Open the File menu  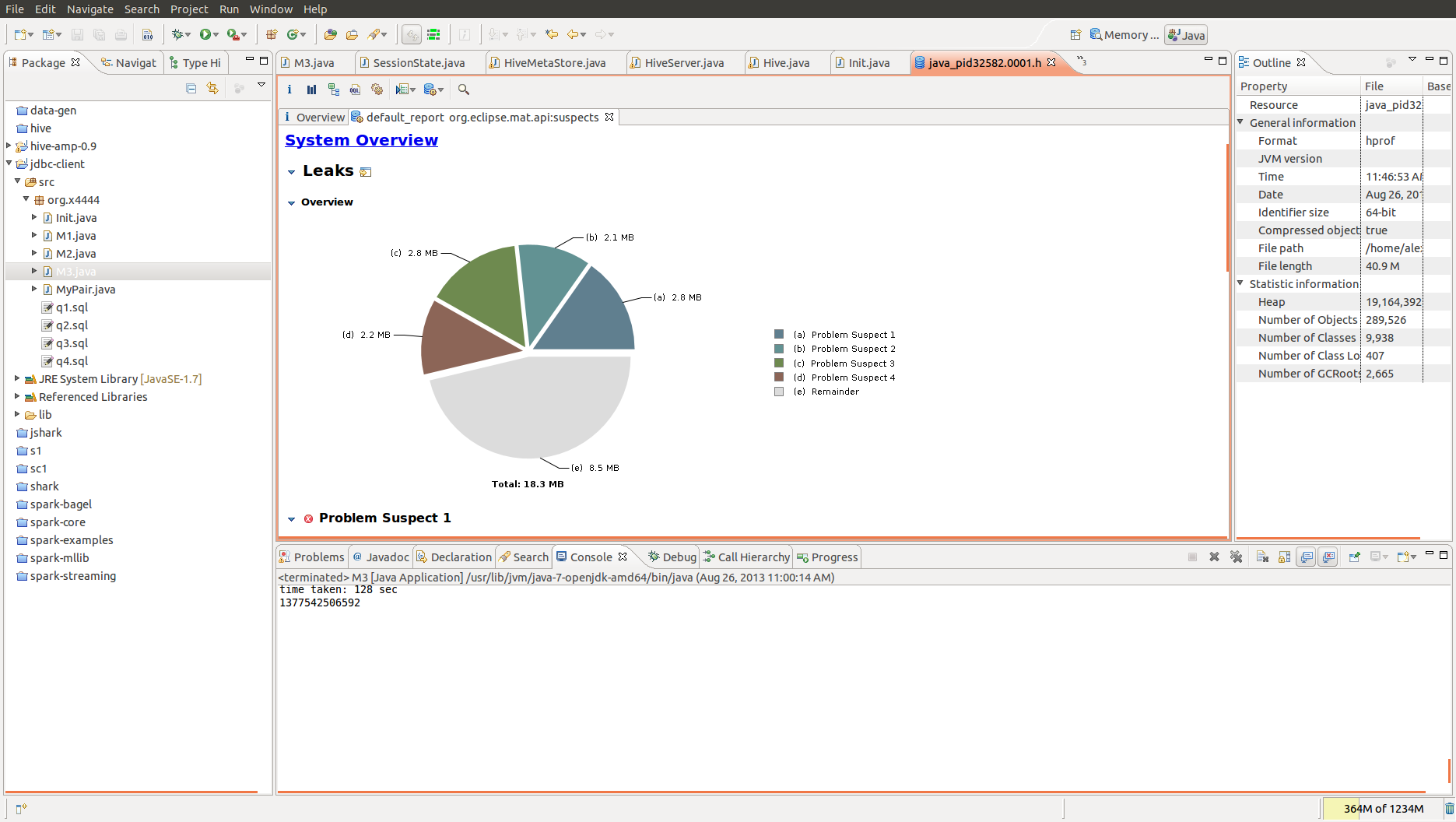15,9
